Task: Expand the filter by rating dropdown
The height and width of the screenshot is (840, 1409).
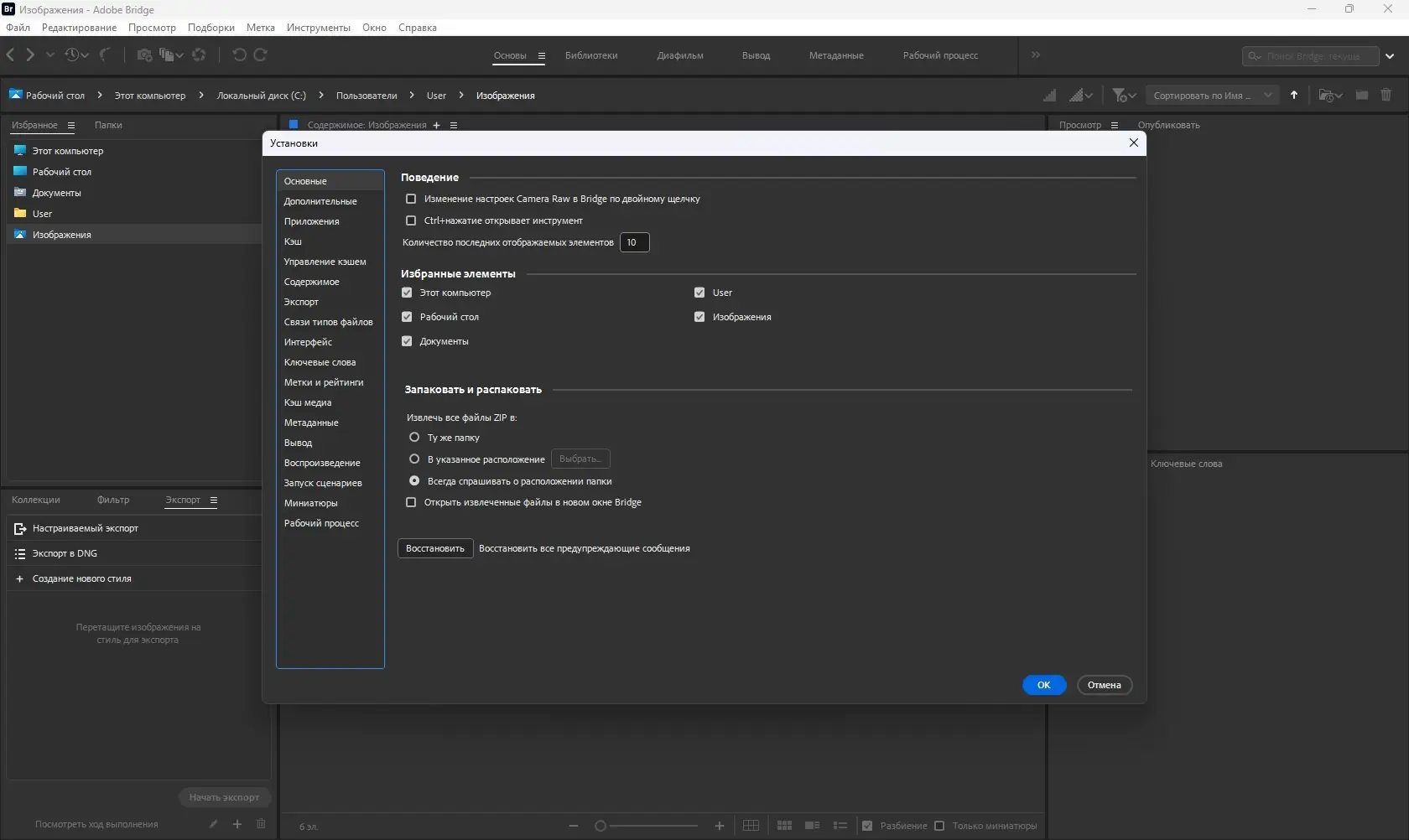Action: 1124,96
